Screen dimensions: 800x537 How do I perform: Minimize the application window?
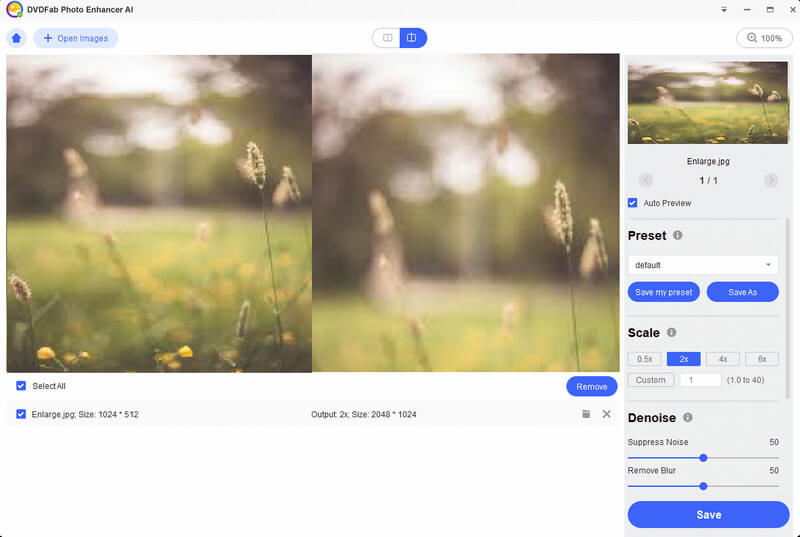[x=747, y=10]
